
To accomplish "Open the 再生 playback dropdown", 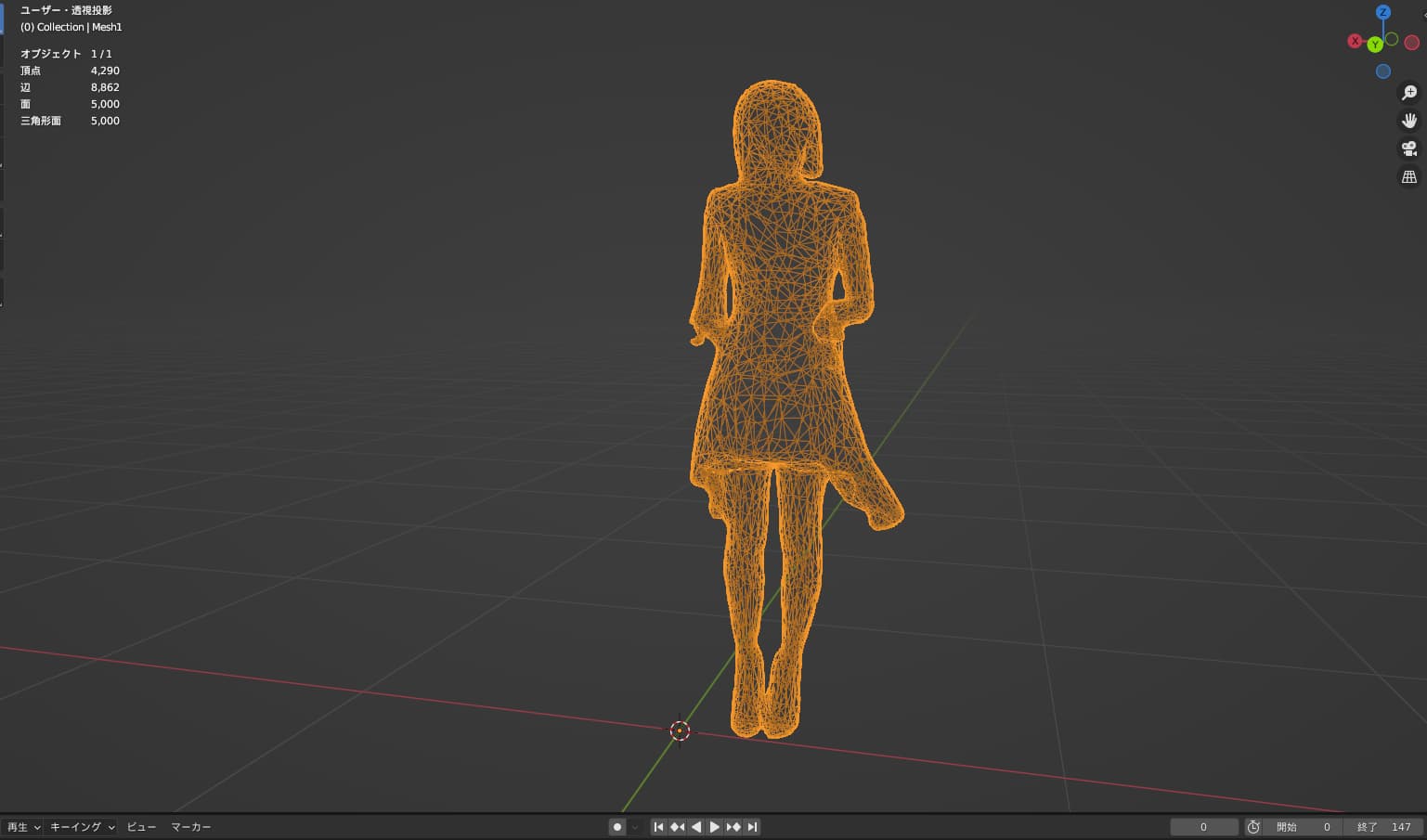I will click(23, 827).
